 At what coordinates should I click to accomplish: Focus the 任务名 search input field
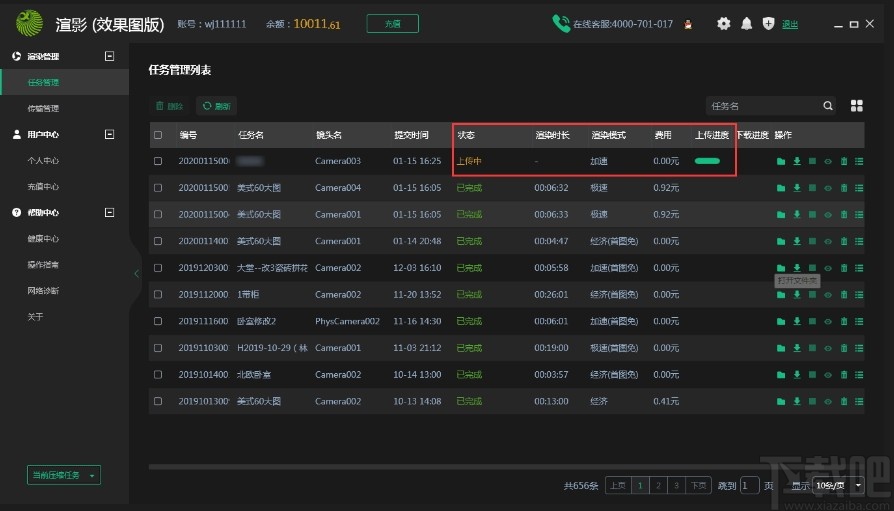click(x=764, y=106)
